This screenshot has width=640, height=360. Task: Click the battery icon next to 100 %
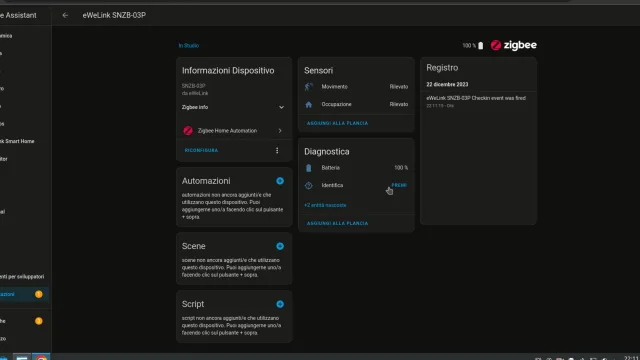pos(480,46)
